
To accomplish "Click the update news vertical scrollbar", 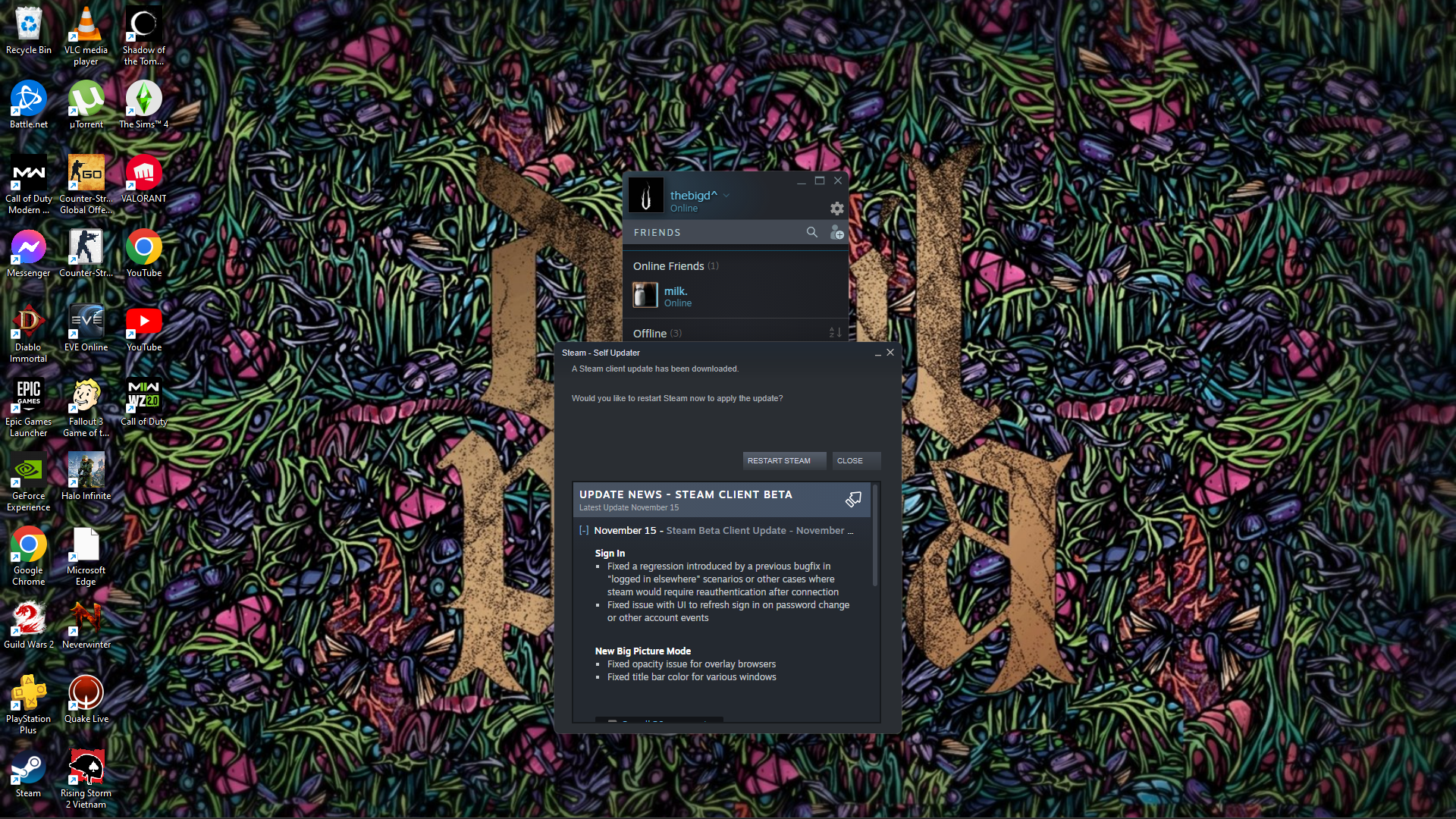I will coord(875,535).
